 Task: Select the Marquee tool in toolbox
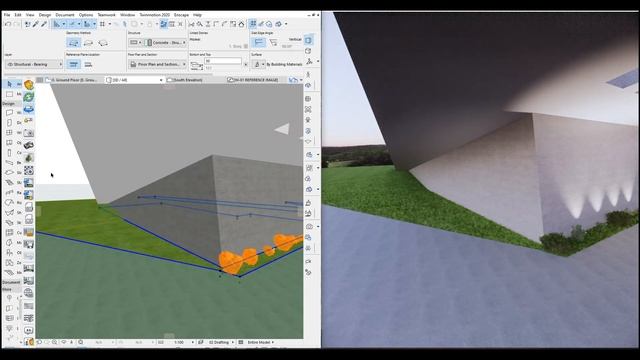point(9,94)
